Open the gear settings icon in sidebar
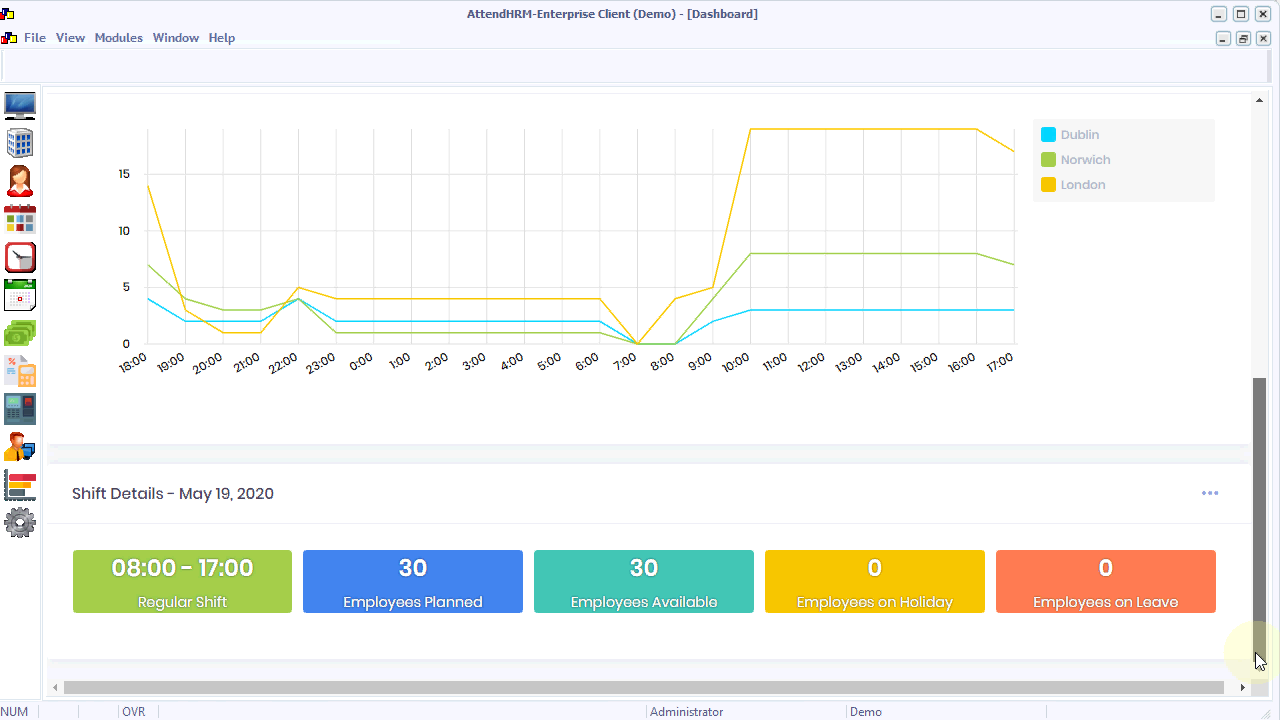This screenshot has width=1280, height=720. [20, 522]
